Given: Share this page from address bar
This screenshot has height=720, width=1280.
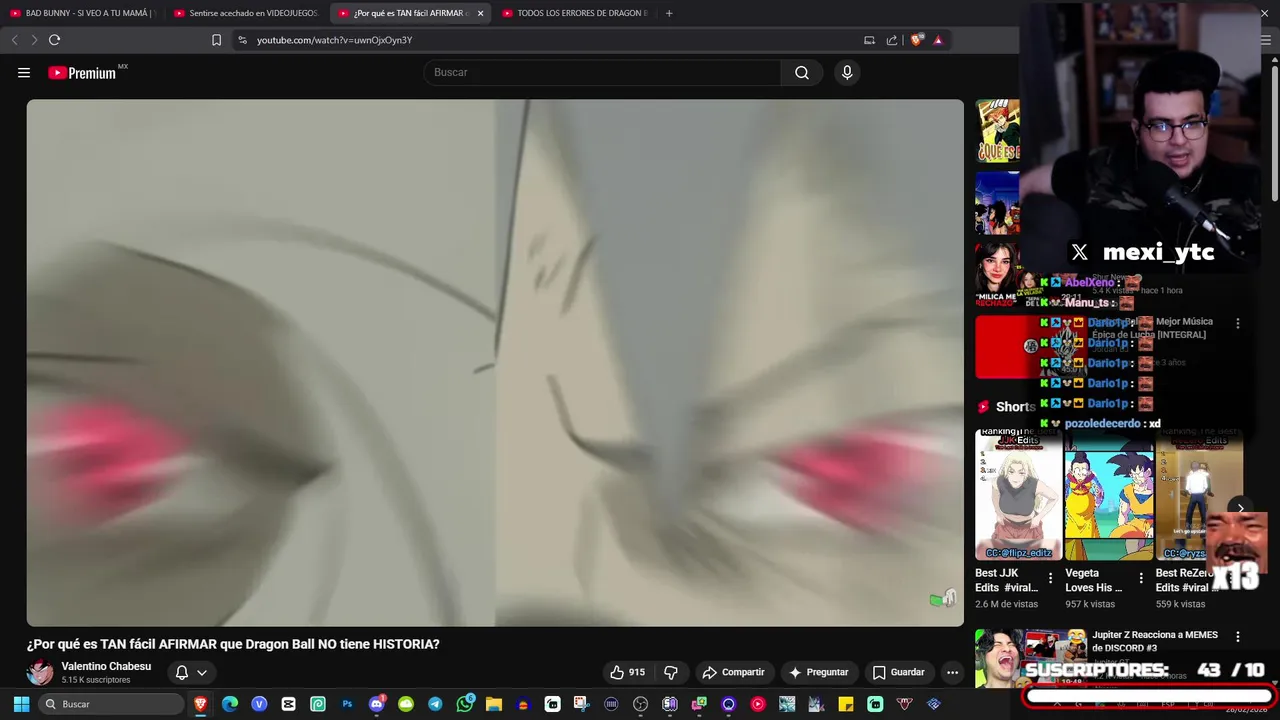Looking at the screenshot, I should (x=892, y=40).
